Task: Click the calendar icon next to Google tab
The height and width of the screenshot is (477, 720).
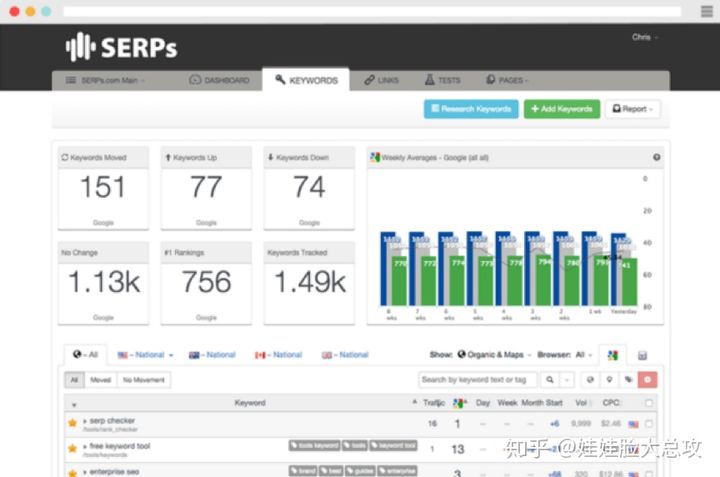Action: pyautogui.click(x=642, y=355)
